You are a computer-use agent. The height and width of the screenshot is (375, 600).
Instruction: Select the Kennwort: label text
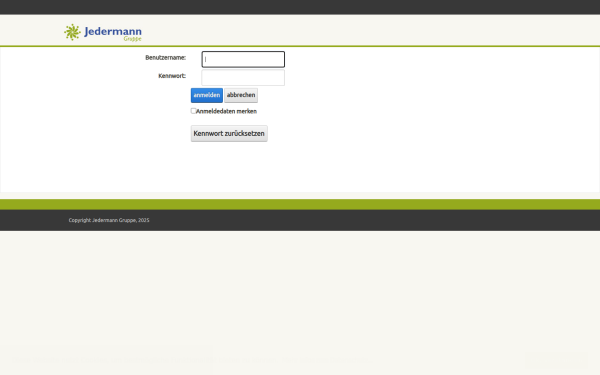(x=172, y=76)
